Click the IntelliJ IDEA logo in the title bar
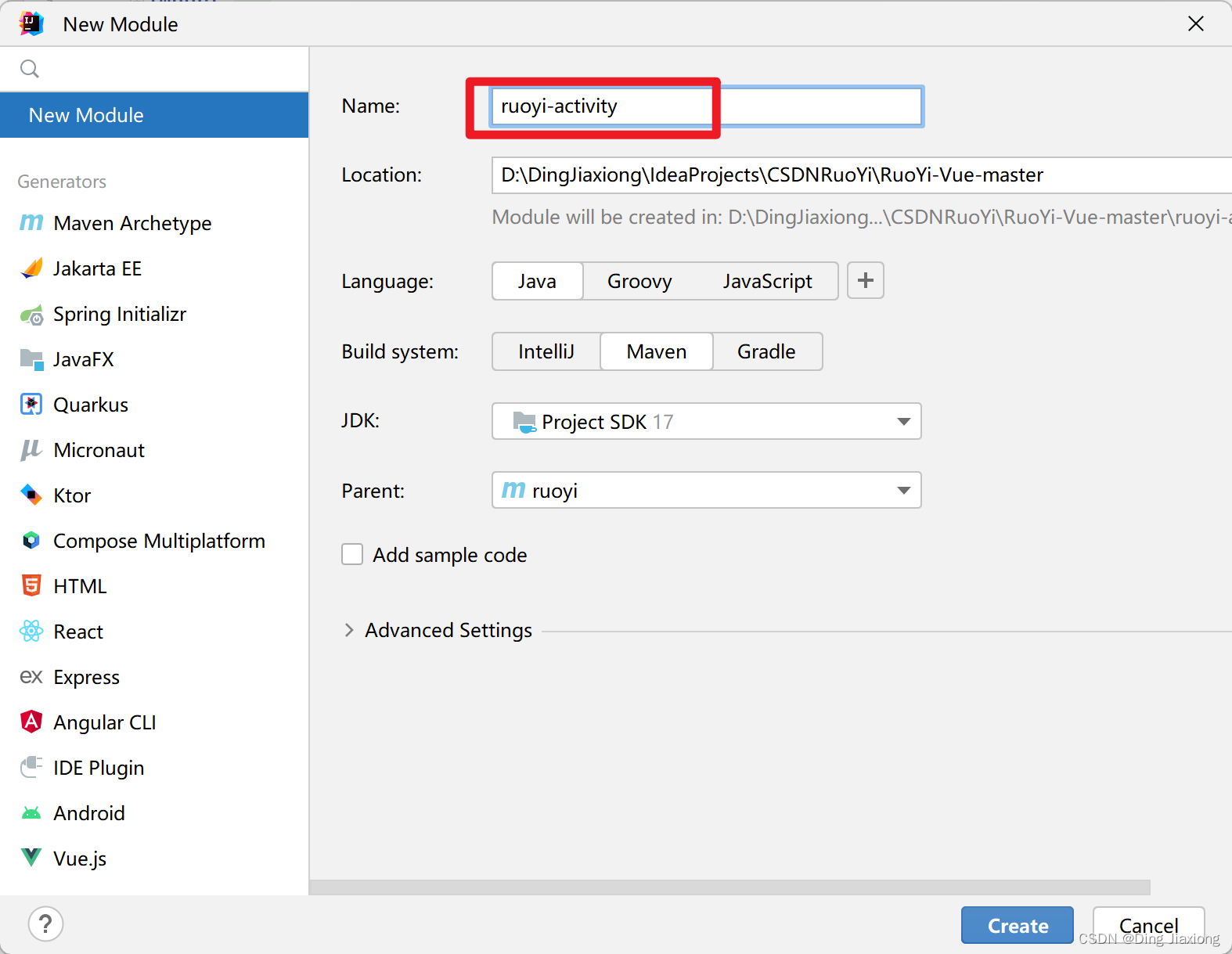Screen dimensions: 1232x954 tap(31, 24)
